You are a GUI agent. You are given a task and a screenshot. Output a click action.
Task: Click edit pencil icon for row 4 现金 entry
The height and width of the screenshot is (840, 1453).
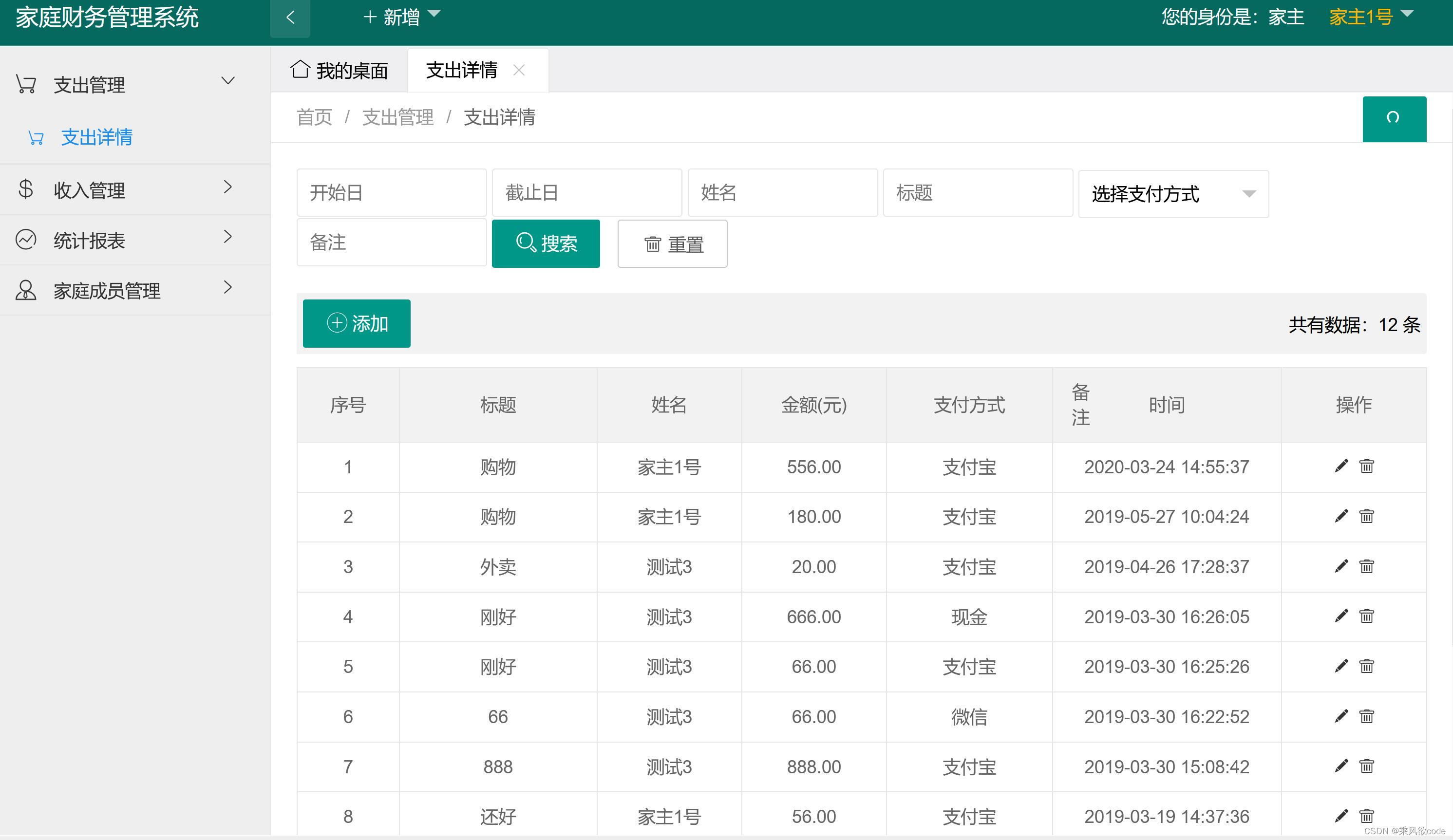pyautogui.click(x=1341, y=616)
